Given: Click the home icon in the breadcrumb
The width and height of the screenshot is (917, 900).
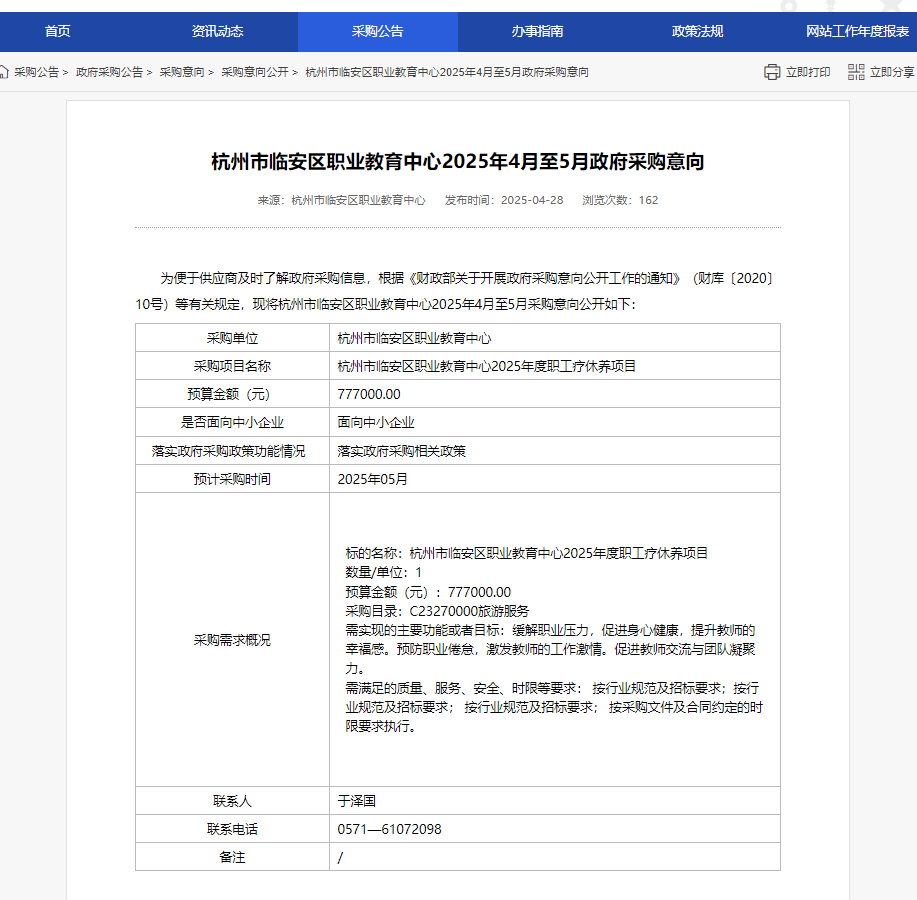Looking at the screenshot, I should coord(4,72).
